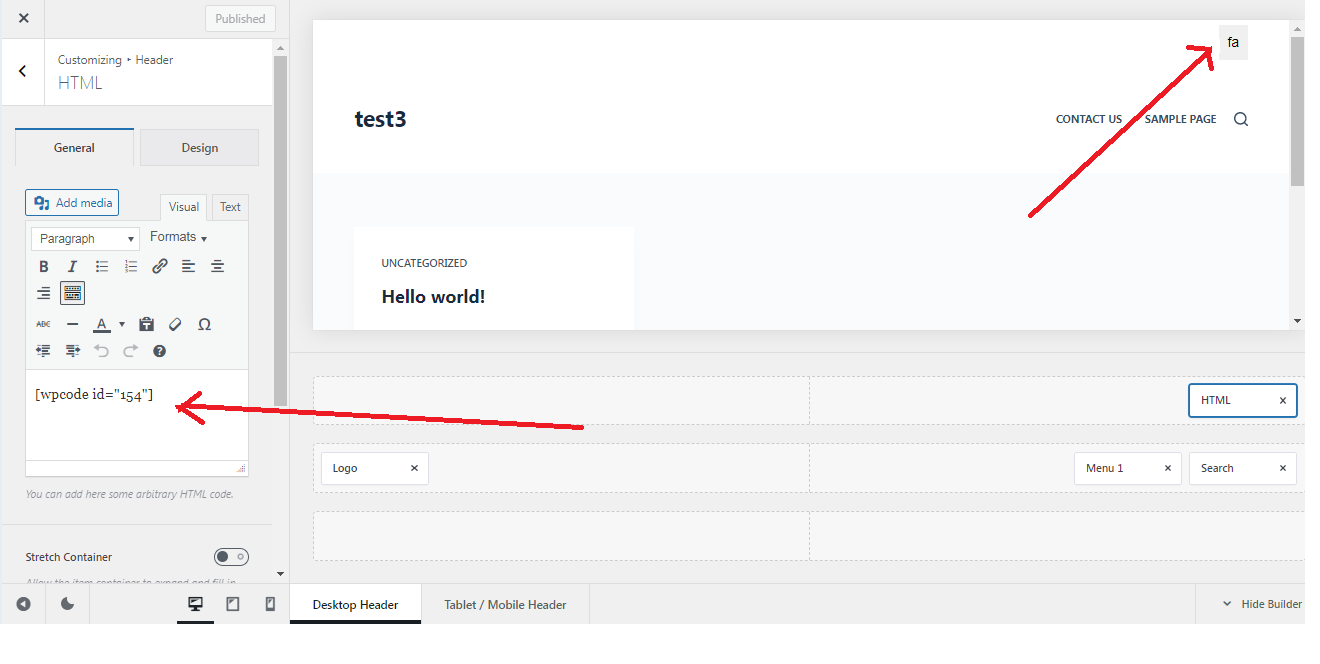Select the Tablet / Mobile Header tab
1320x664 pixels.
coord(505,604)
